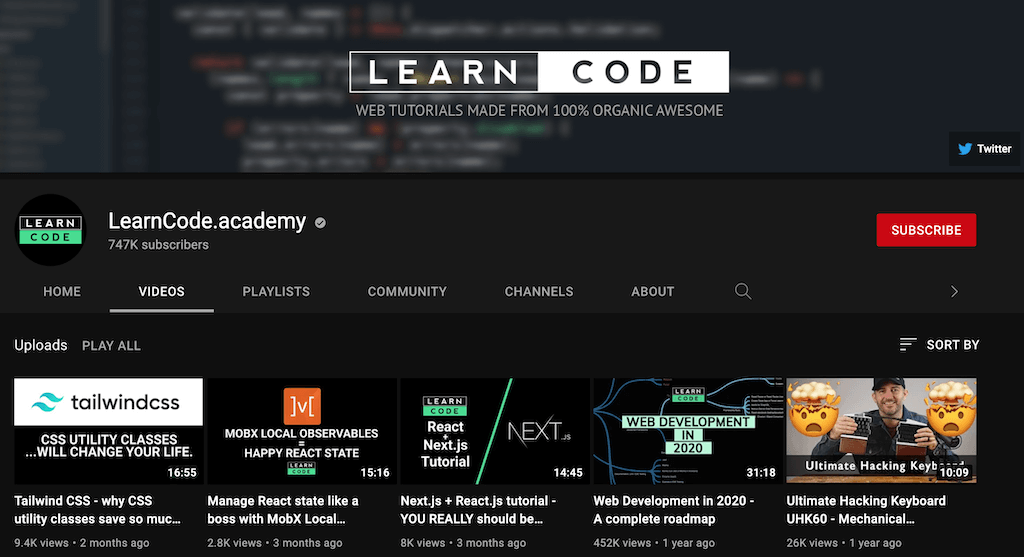The height and width of the screenshot is (557, 1024).
Task: Click '9.4K views • 2 months ago' text
Action: pos(82,543)
